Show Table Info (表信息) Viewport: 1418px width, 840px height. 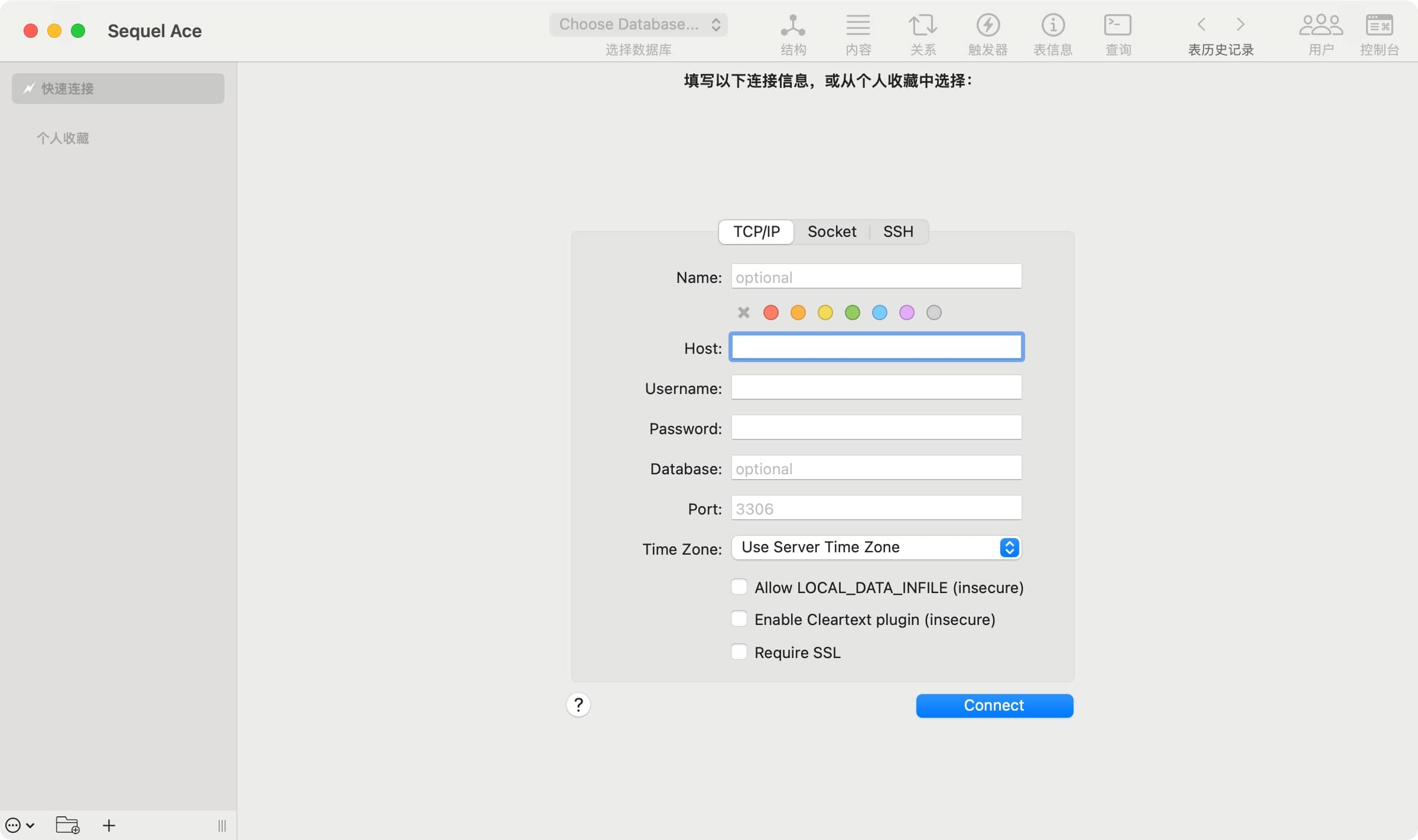[1052, 32]
